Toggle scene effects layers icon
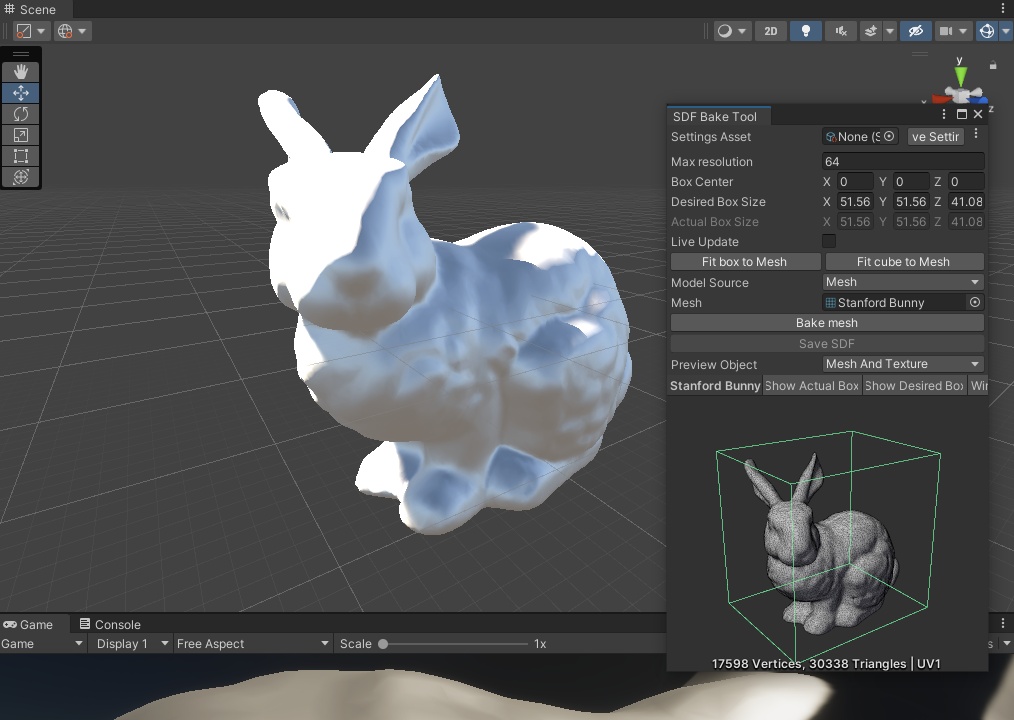Screen dimensions: 1014x720 click(871, 31)
